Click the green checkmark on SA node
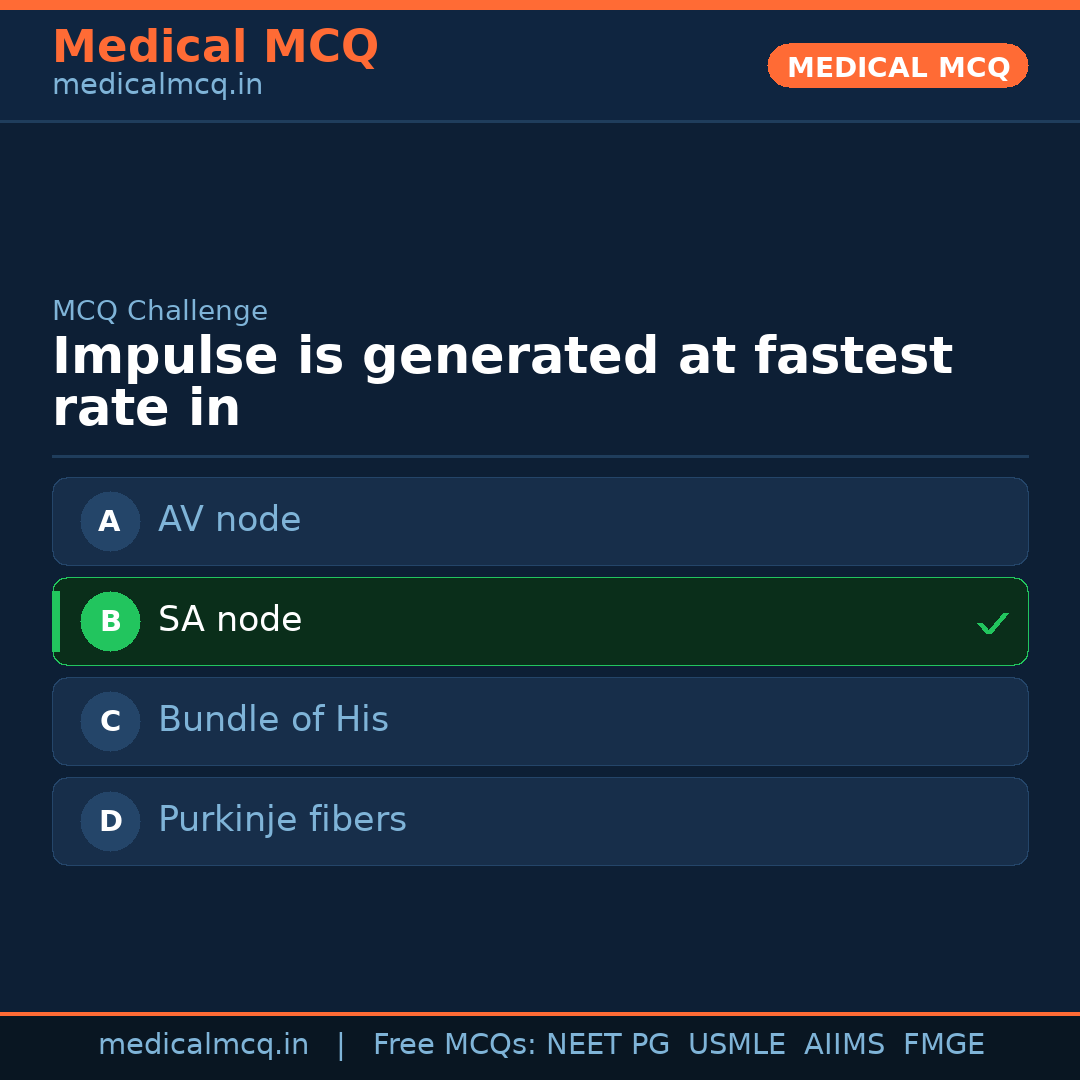The image size is (1080, 1080). [x=993, y=623]
